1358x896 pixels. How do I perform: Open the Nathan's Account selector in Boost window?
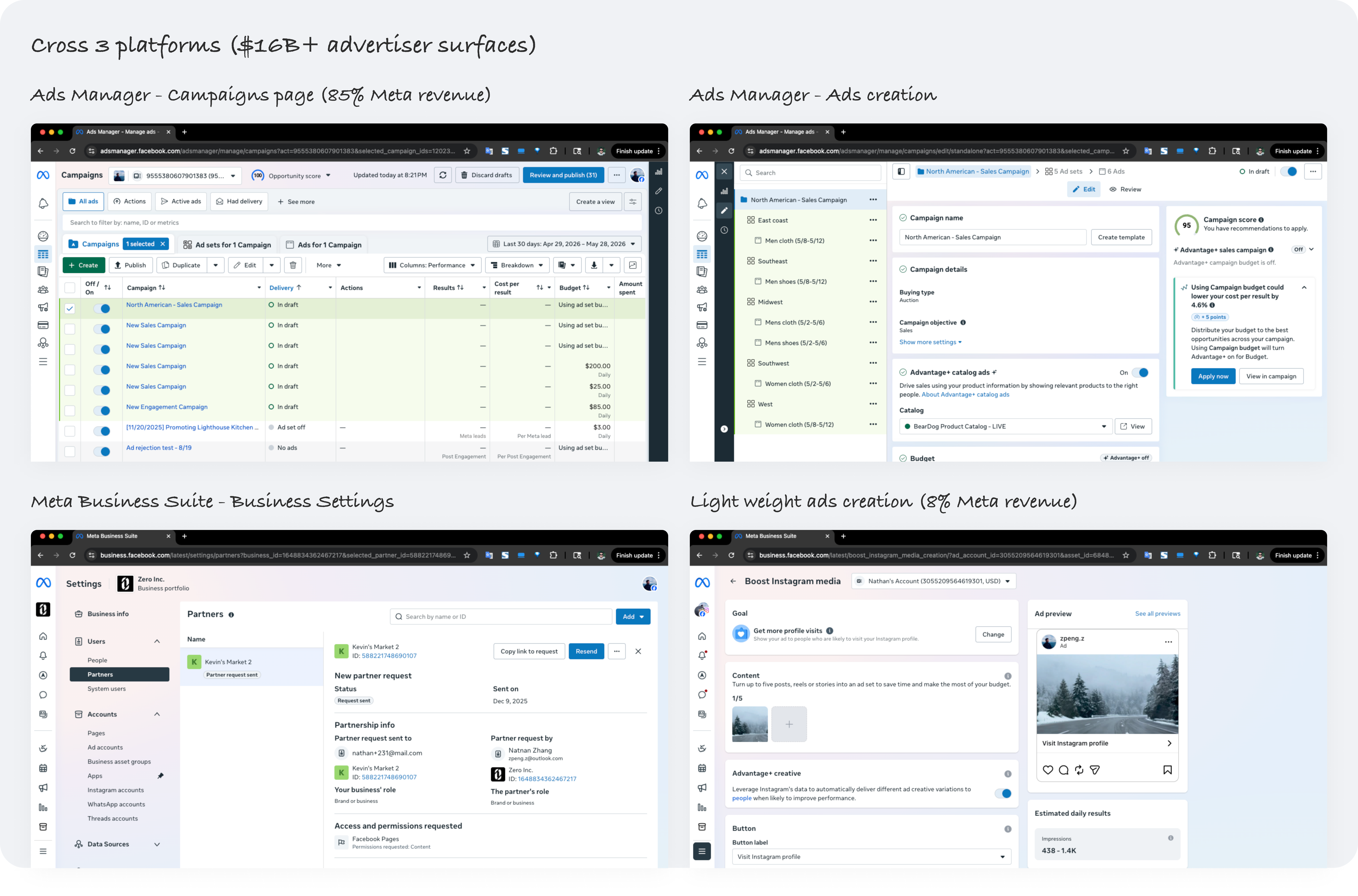pos(934,581)
